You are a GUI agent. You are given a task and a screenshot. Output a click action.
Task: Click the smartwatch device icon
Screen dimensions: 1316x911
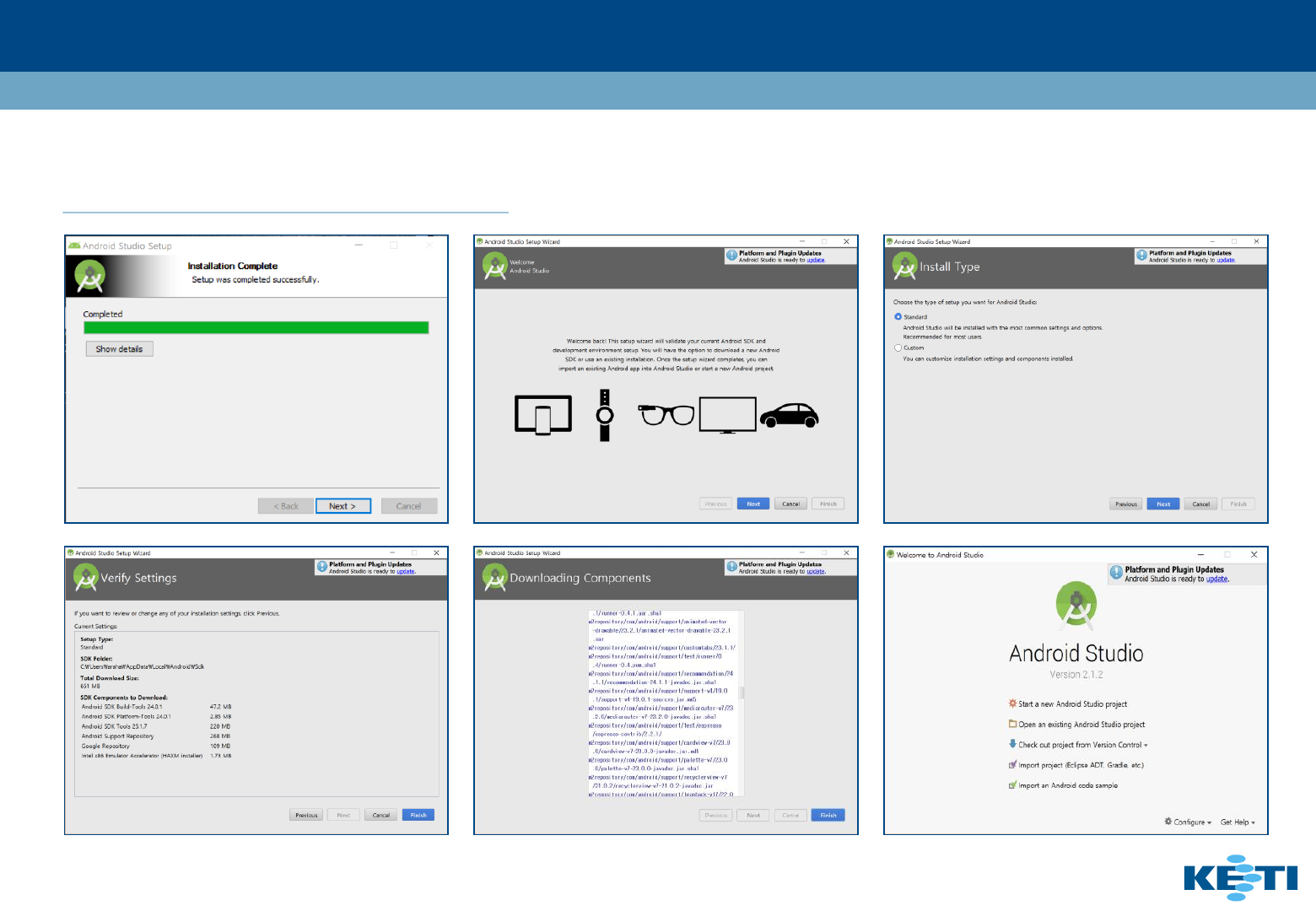click(x=604, y=415)
